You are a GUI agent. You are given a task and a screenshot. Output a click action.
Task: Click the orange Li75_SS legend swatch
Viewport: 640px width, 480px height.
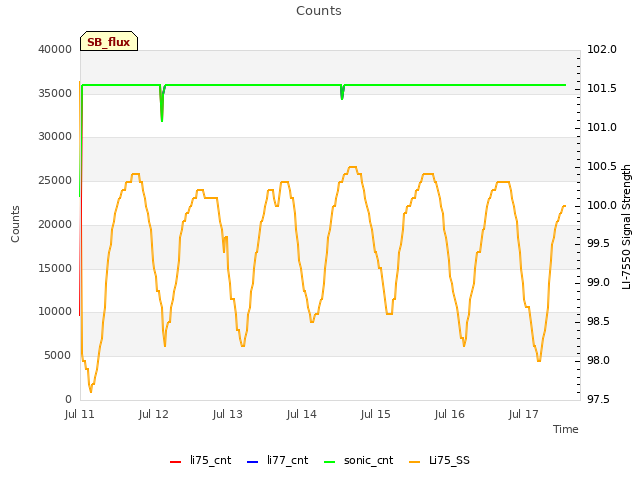click(414, 462)
